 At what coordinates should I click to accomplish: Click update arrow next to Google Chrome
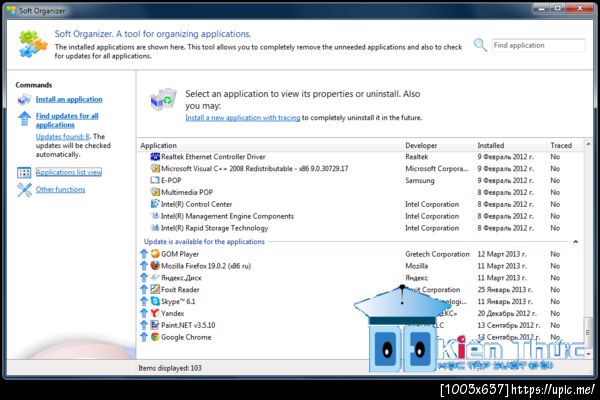tap(144, 337)
